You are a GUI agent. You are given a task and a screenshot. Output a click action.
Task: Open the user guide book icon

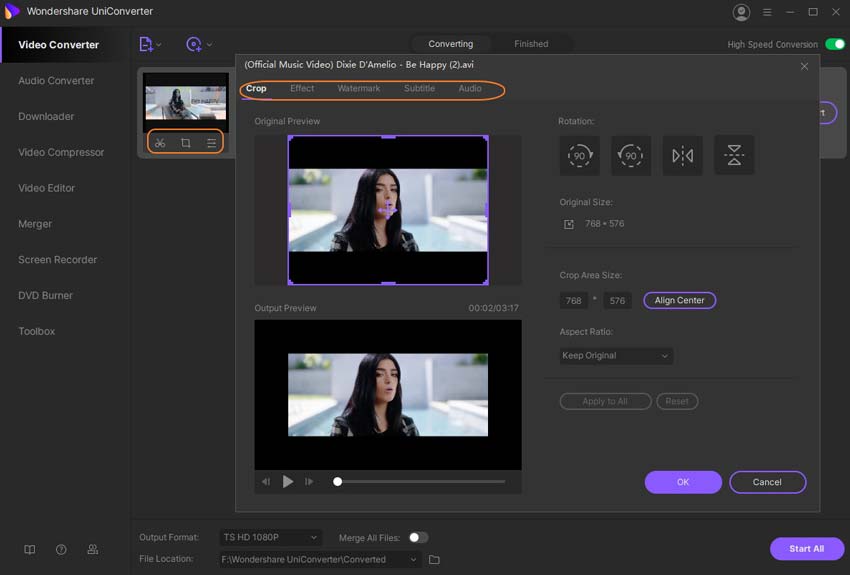[30, 550]
